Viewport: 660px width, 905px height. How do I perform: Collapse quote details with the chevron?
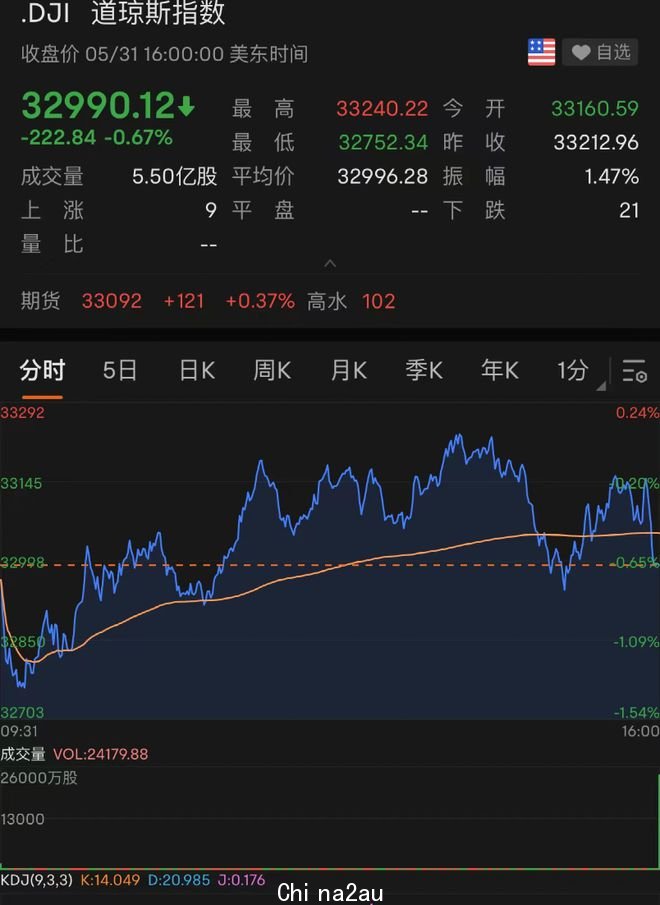(x=330, y=264)
